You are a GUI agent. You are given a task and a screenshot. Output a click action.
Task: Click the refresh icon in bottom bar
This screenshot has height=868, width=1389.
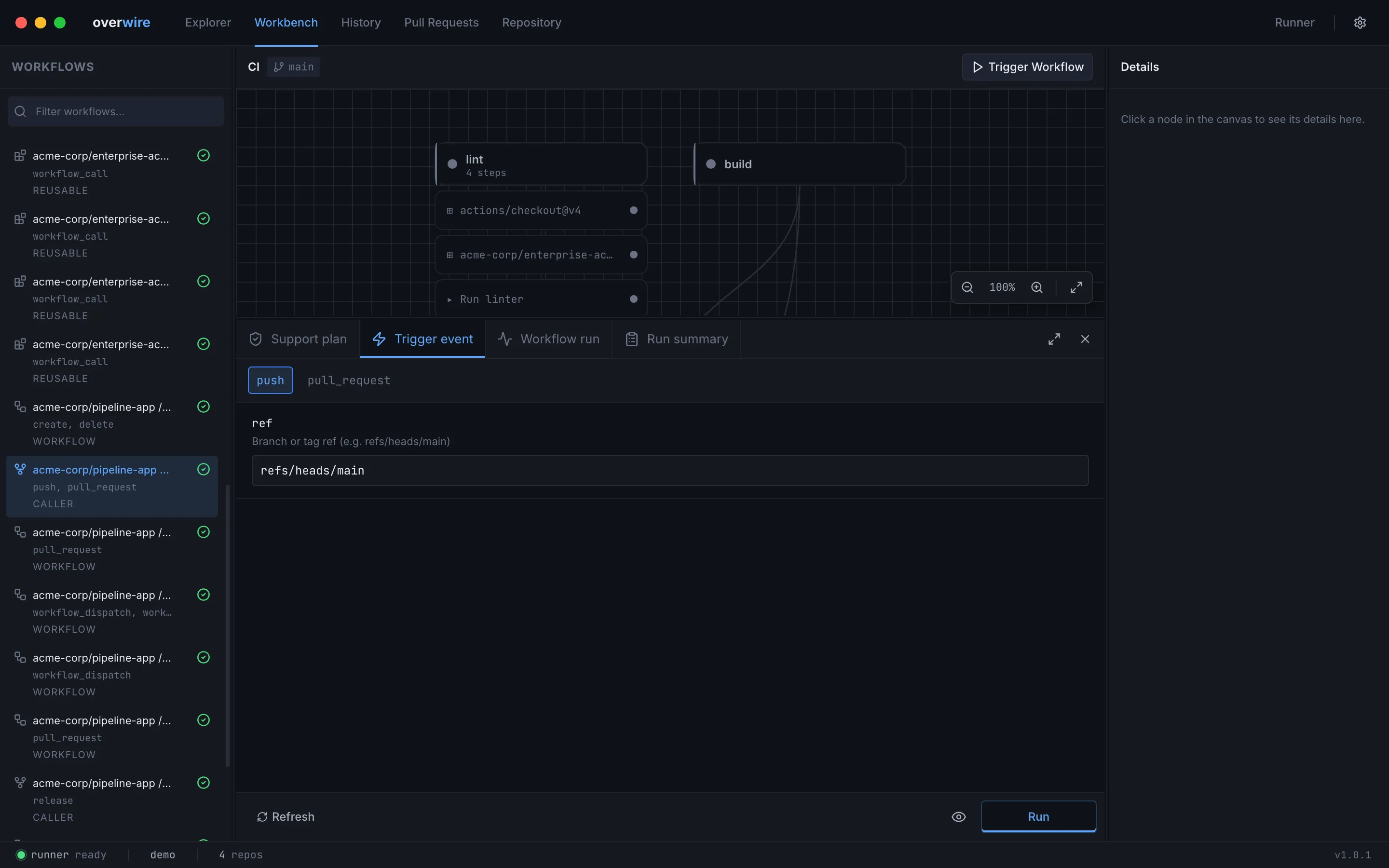tap(262, 816)
